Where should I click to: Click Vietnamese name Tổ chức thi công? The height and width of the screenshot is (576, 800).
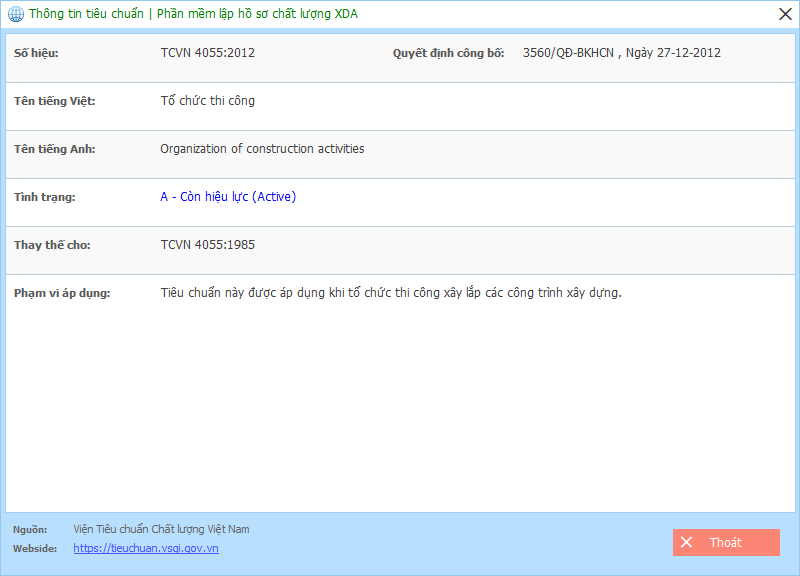[x=208, y=101]
